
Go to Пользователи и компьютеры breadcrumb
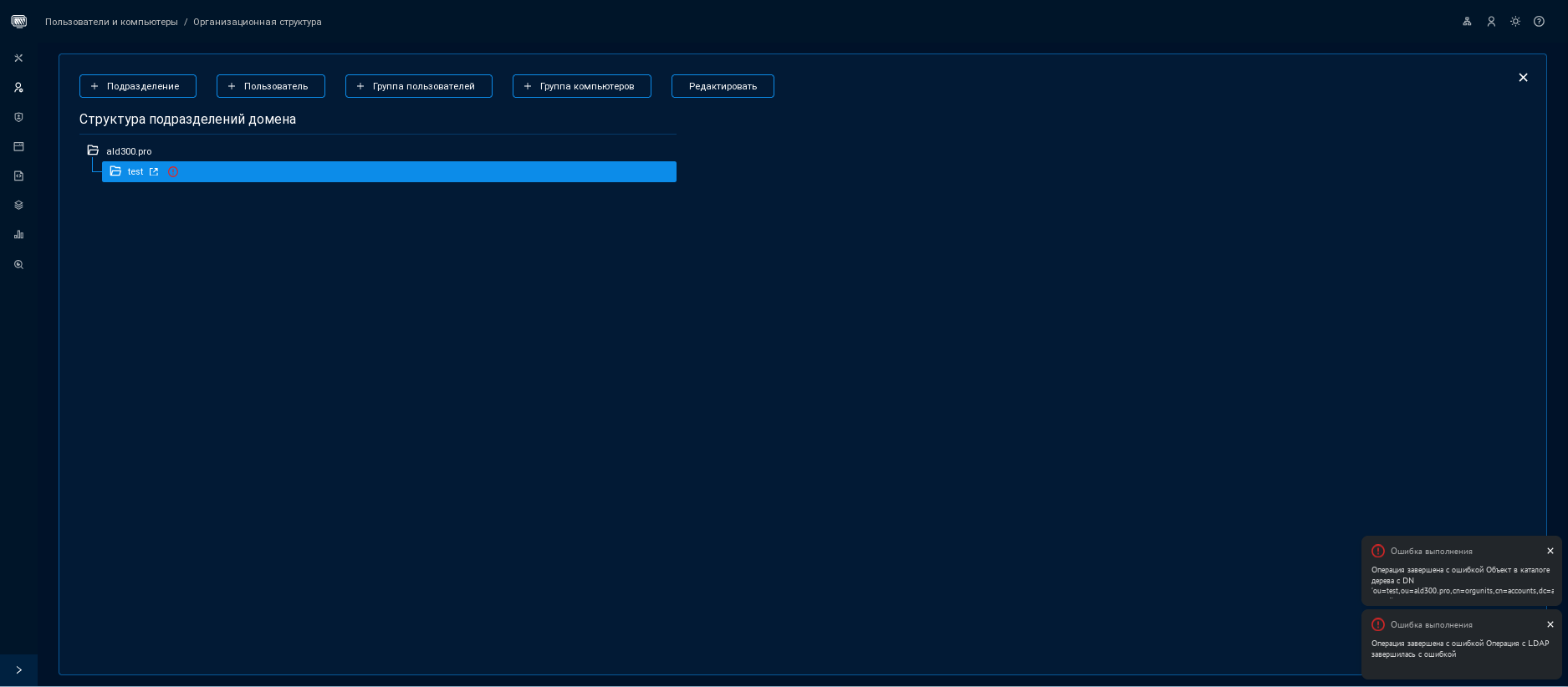[111, 22]
